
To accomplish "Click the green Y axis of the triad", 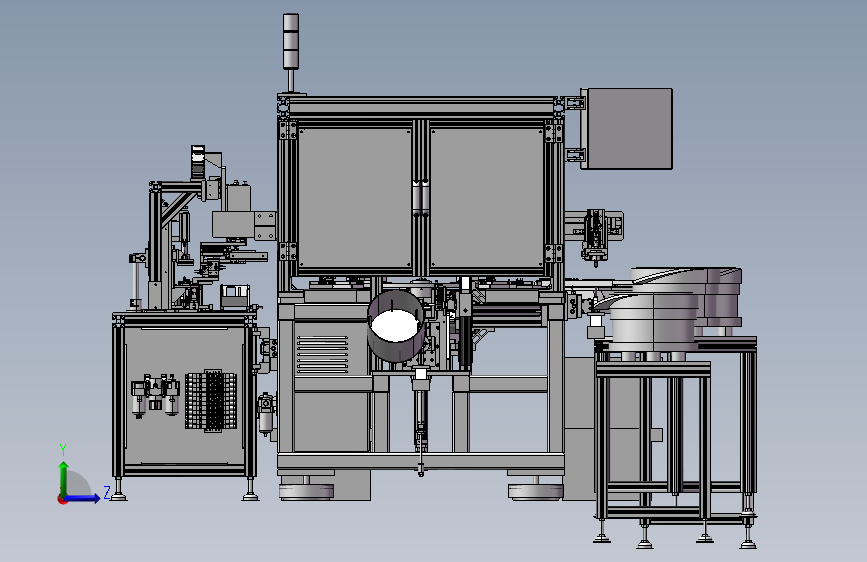I will pos(64,478).
